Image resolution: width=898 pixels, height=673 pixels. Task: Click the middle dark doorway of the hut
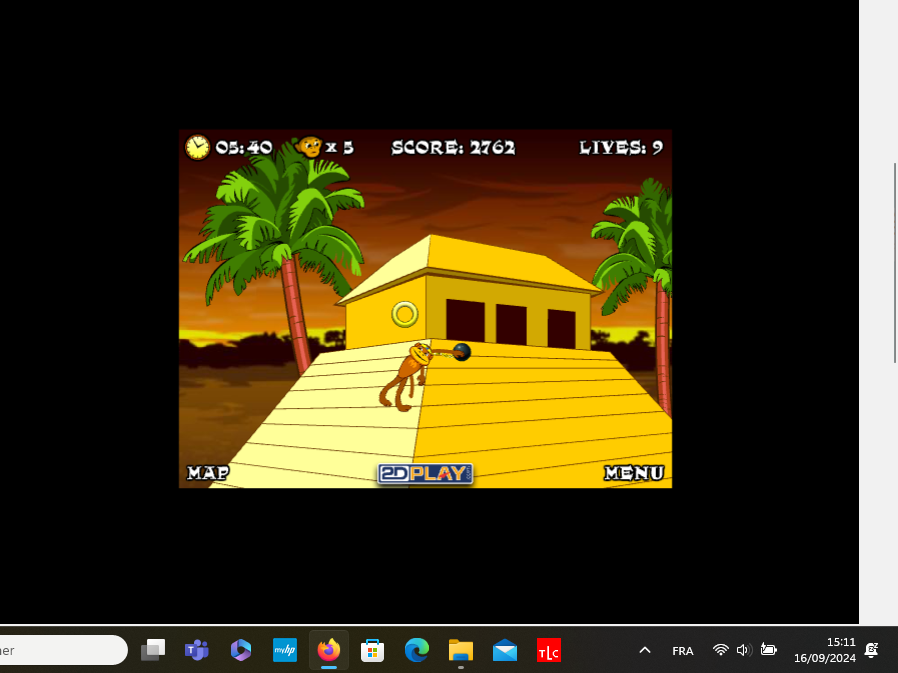tap(511, 325)
